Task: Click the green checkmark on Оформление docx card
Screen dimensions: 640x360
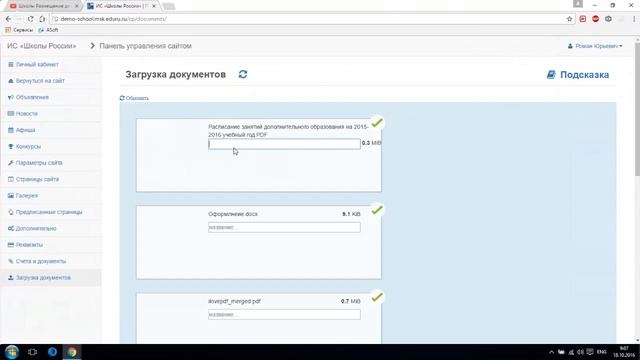Action: click(377, 210)
